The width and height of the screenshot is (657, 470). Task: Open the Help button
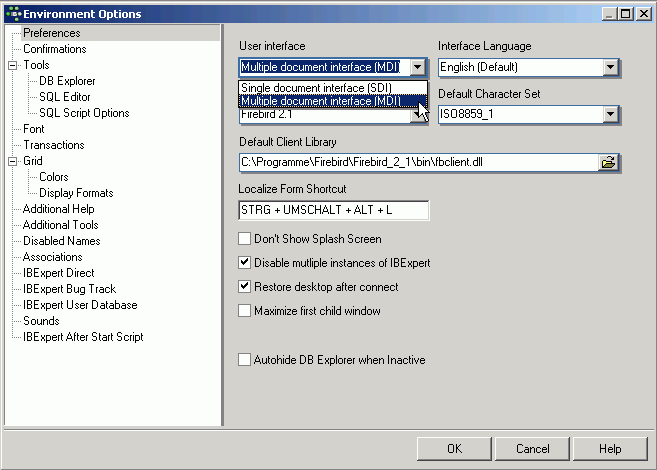(x=610, y=449)
